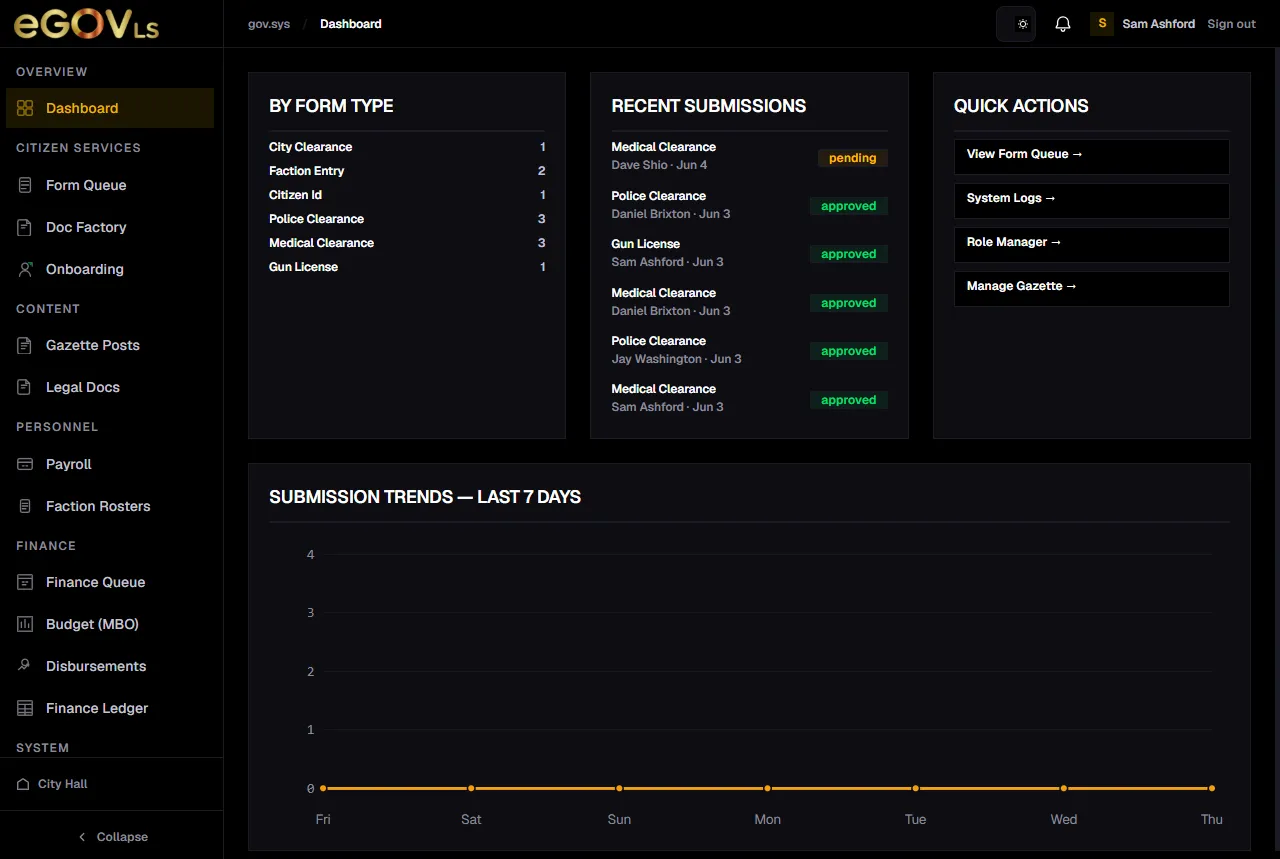Viewport: 1280px width, 859px height.
Task: Click the City Hall home icon
Action: tap(23, 784)
